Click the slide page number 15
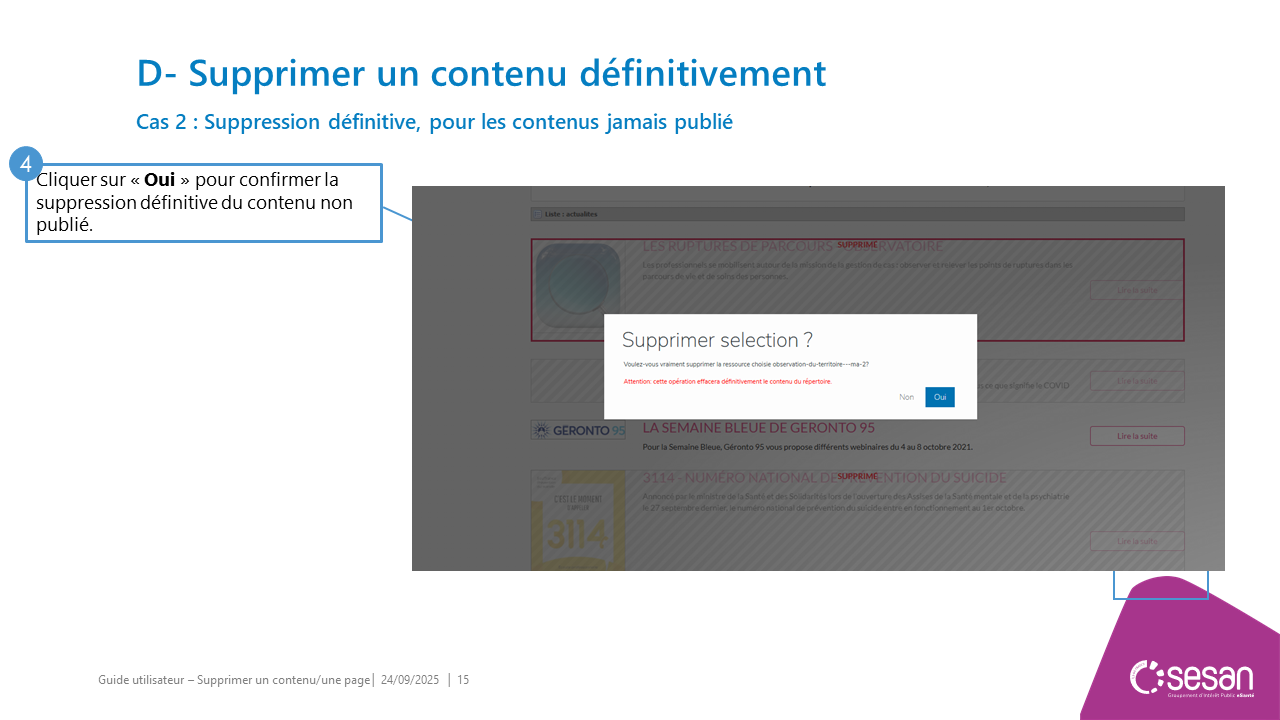The image size is (1280, 720). (463, 680)
